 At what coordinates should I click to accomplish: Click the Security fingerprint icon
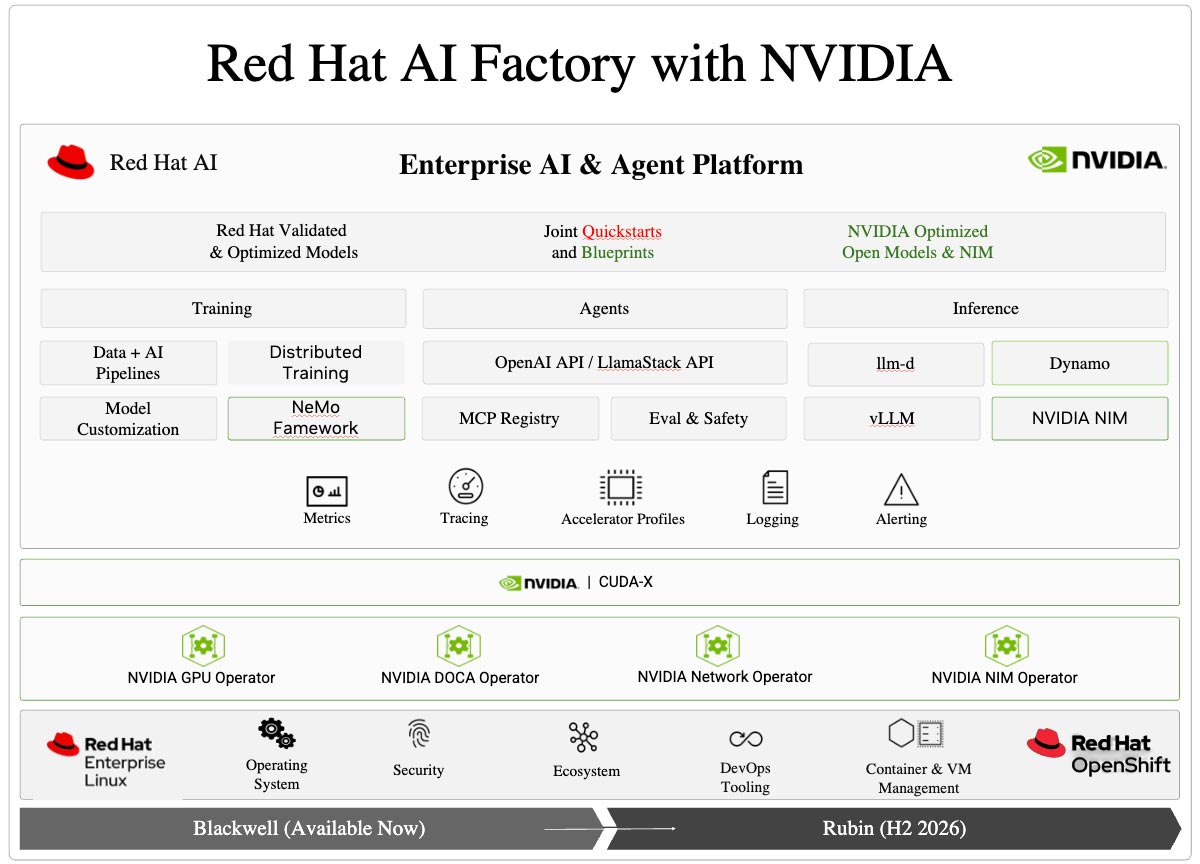pos(419,735)
